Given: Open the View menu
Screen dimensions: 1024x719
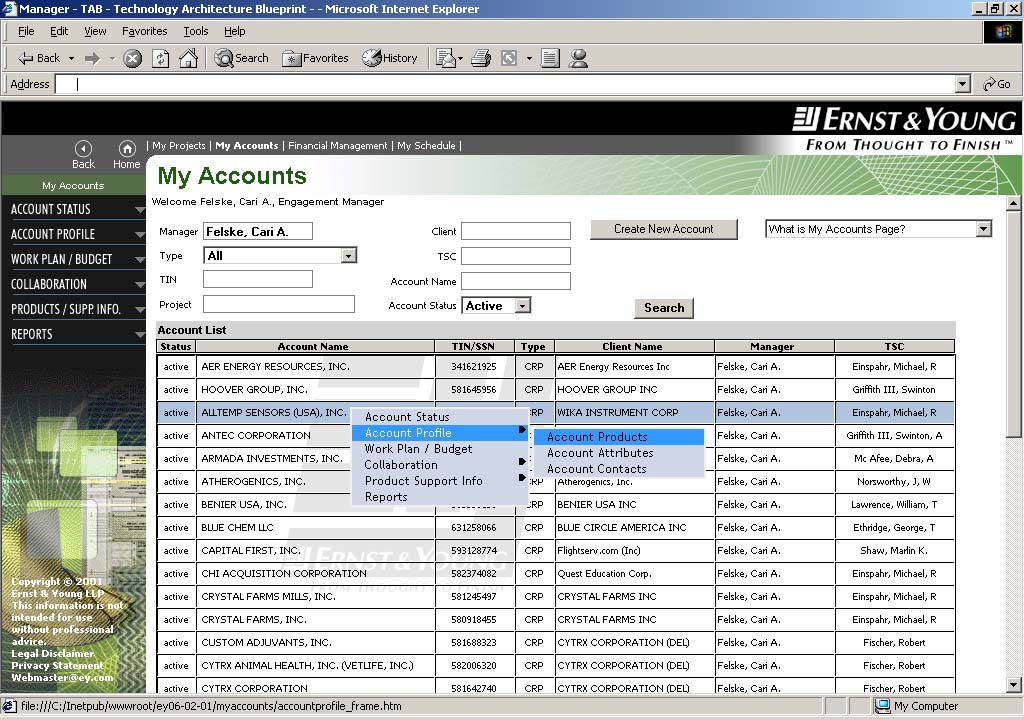Looking at the screenshot, I should point(95,31).
